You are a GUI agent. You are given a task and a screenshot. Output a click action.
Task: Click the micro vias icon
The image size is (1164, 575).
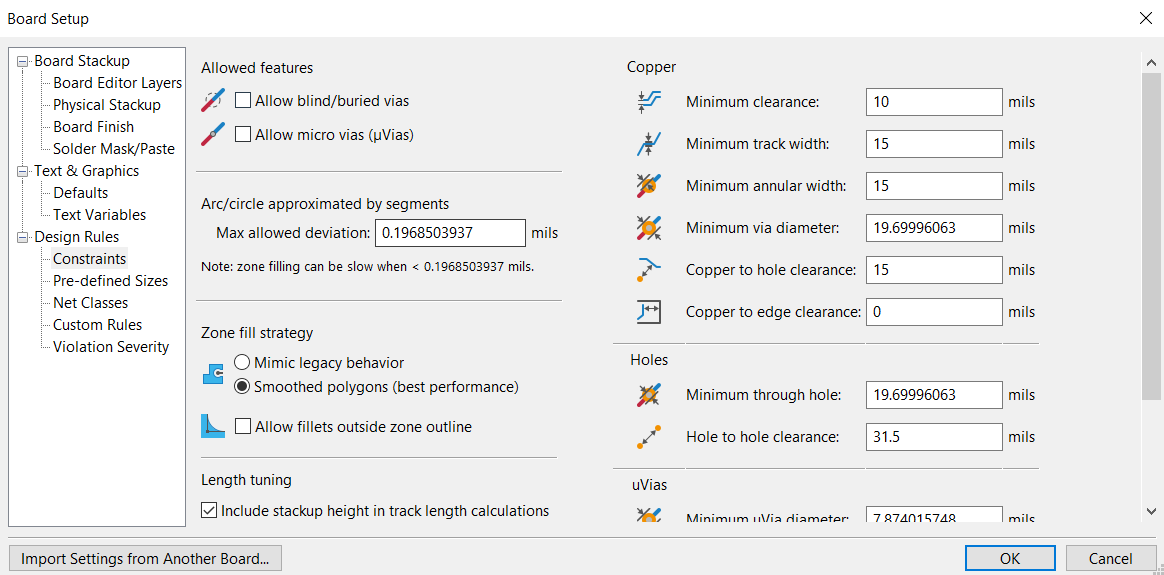click(x=213, y=135)
